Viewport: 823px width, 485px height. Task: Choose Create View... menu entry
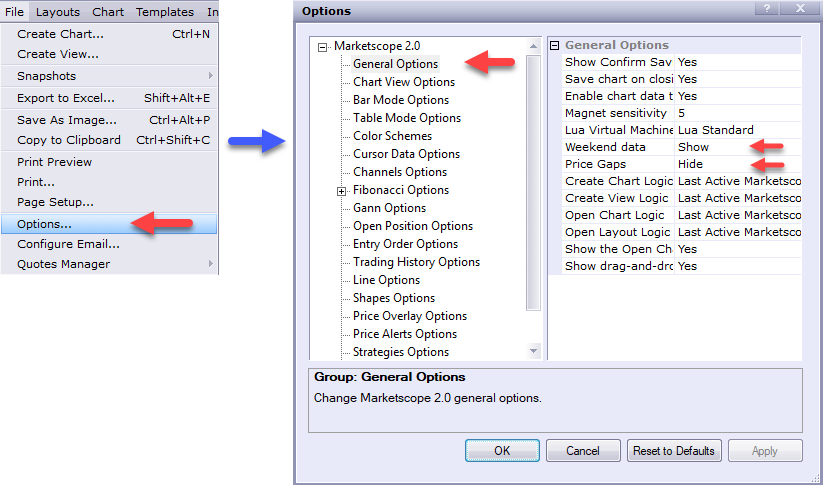(x=109, y=54)
